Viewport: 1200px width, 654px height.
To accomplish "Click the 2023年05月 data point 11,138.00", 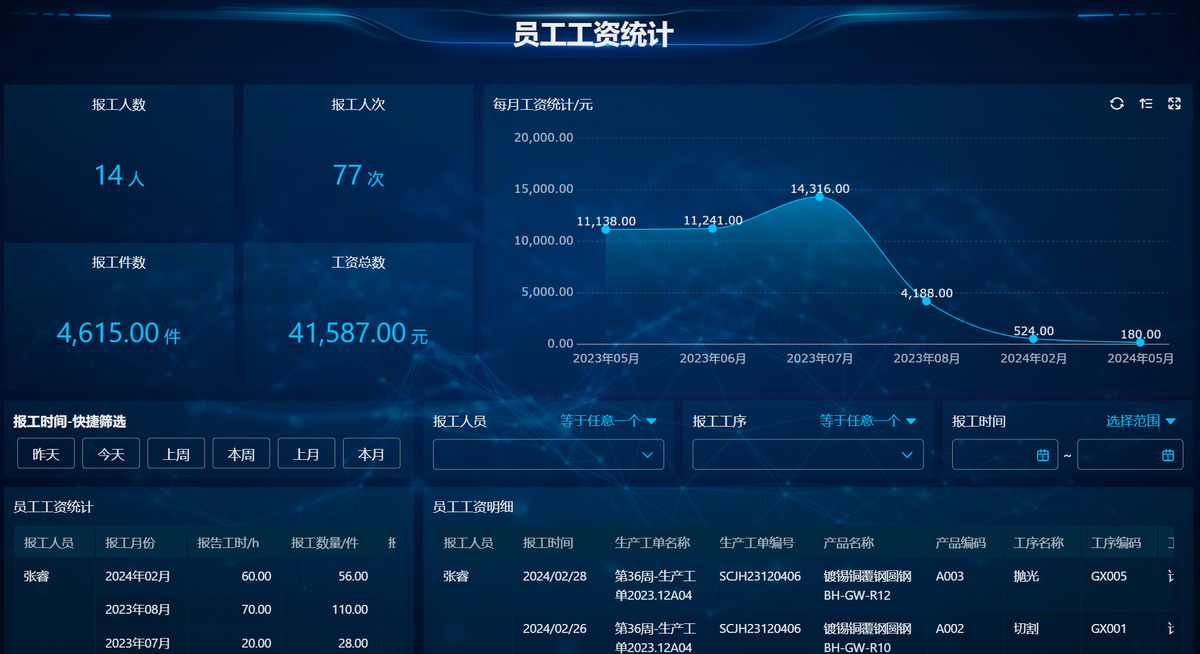I will pyautogui.click(x=605, y=229).
